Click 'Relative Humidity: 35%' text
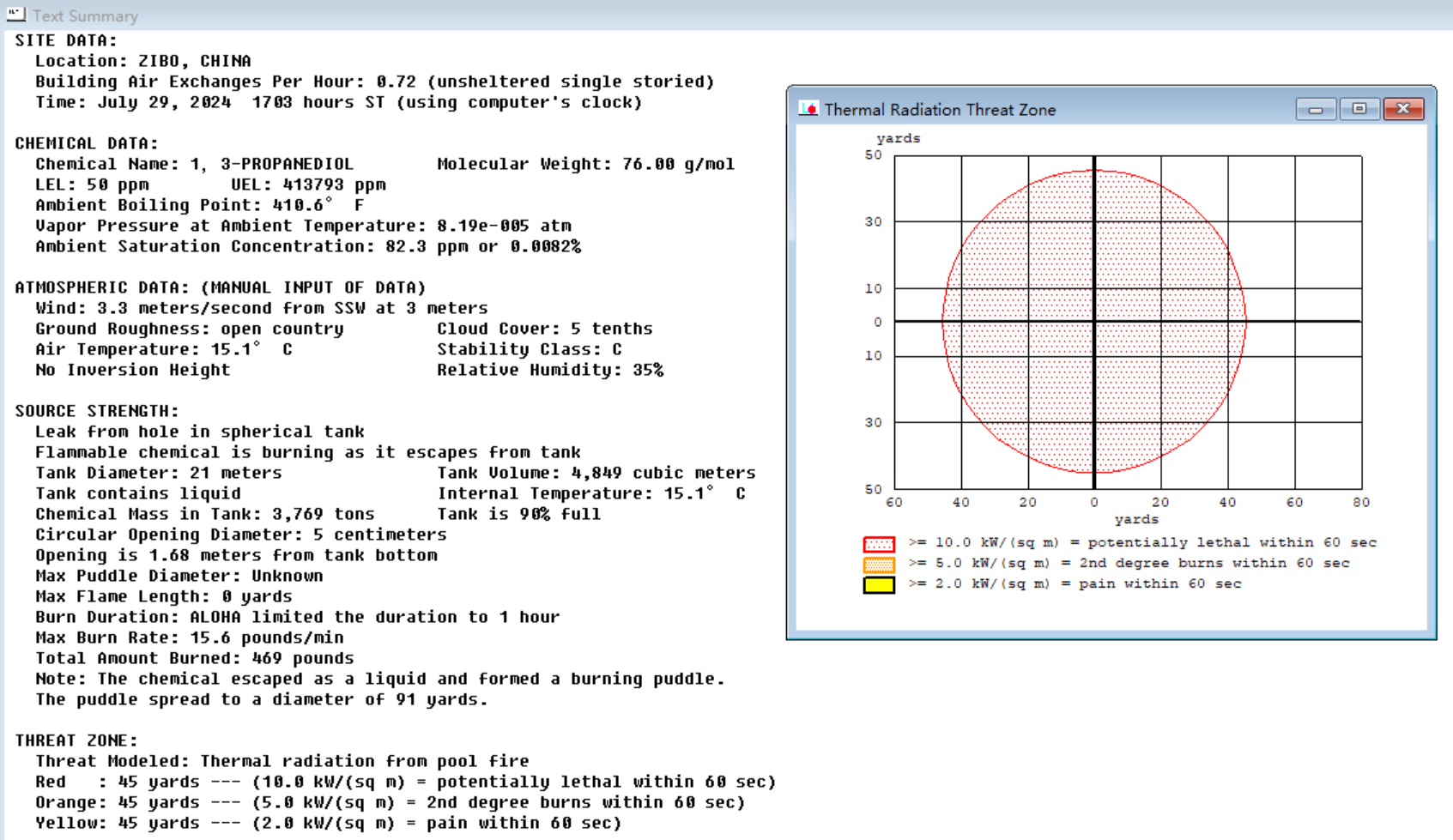1453x840 pixels. (550, 370)
